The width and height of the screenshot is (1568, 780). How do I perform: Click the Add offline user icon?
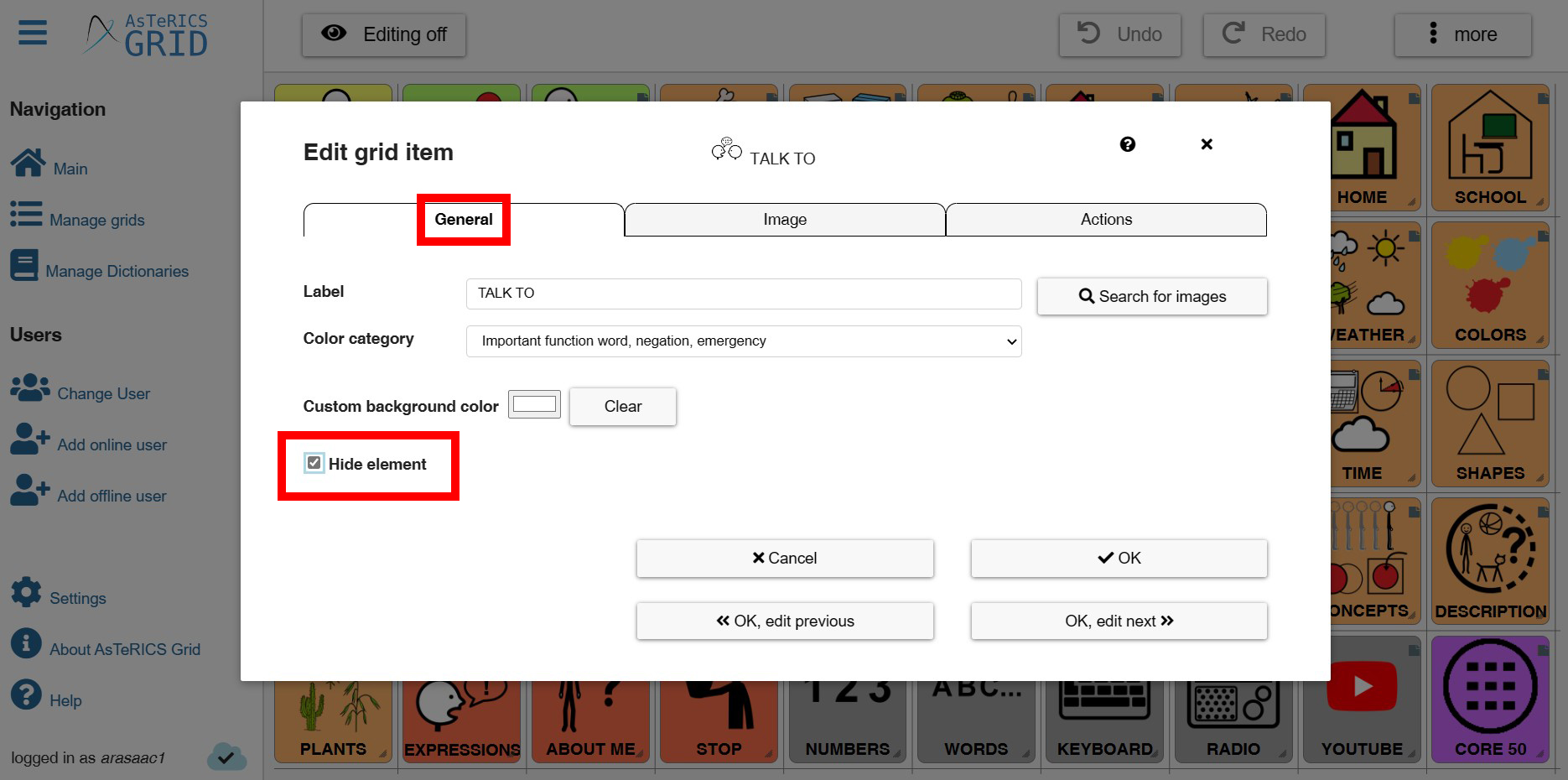pos(30,490)
